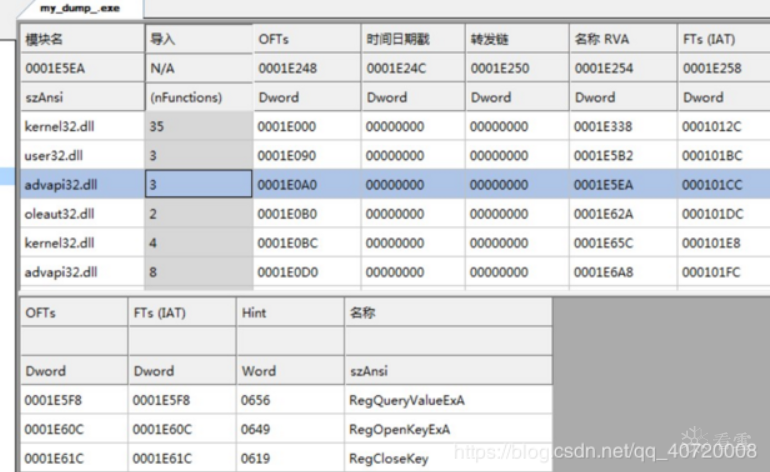The image size is (770, 472).
Task: Click the OFTs value 0001E000
Action: coord(287,127)
